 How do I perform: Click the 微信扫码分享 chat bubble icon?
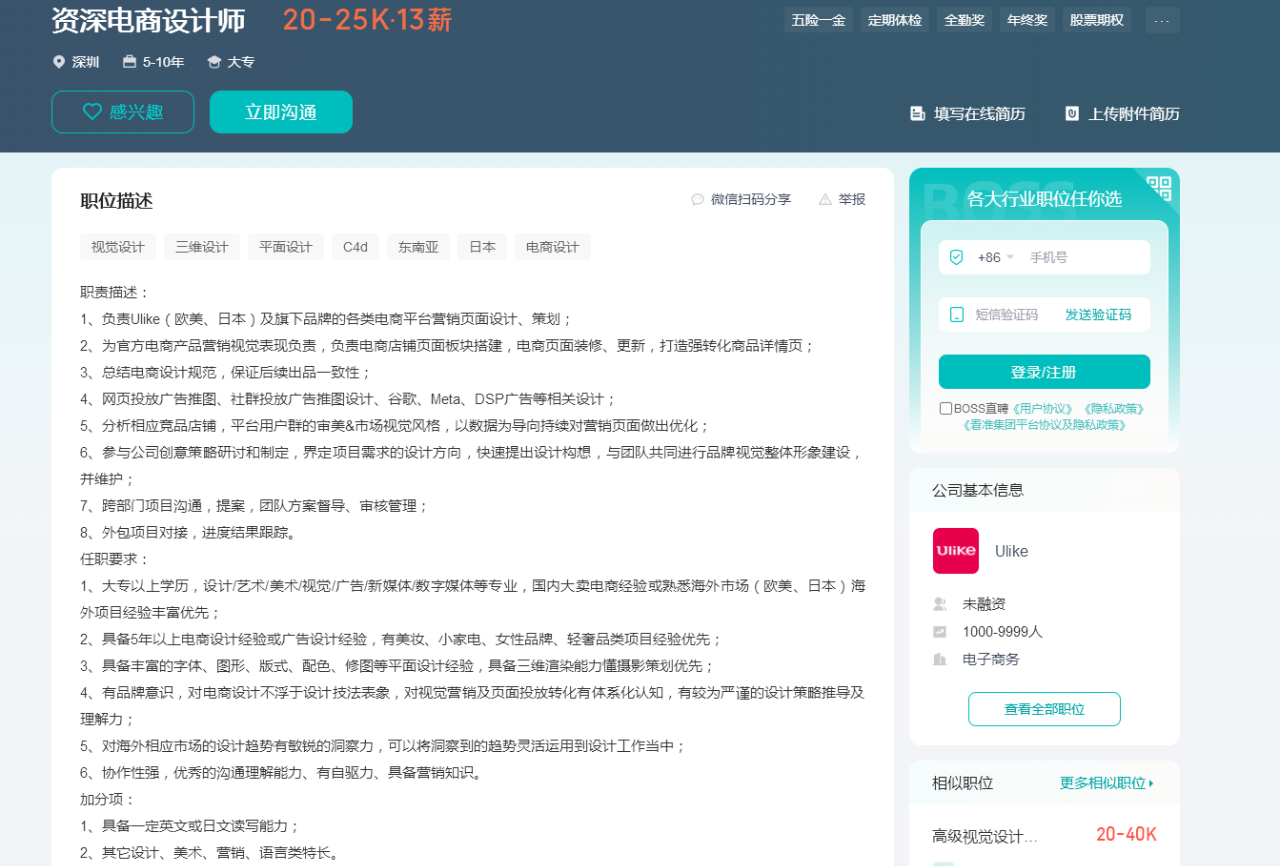[698, 199]
